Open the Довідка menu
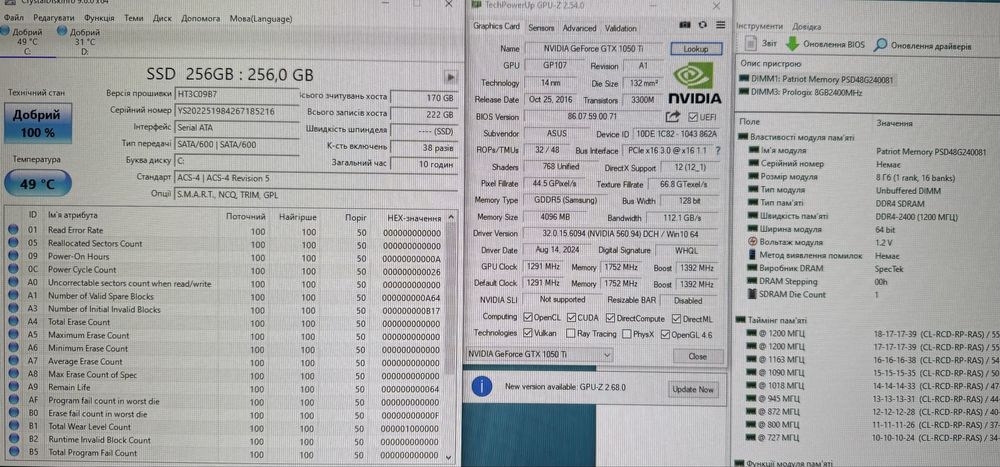The width and height of the screenshot is (1000, 467). (x=807, y=27)
